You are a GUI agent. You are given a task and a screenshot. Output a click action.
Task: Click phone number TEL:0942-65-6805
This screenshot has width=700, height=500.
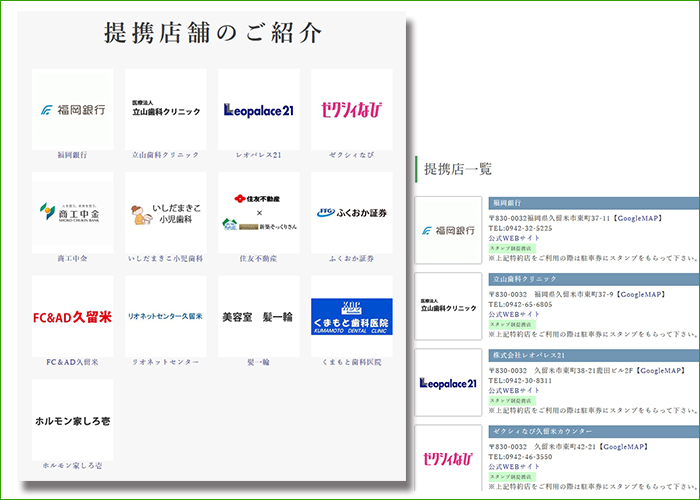521,305
